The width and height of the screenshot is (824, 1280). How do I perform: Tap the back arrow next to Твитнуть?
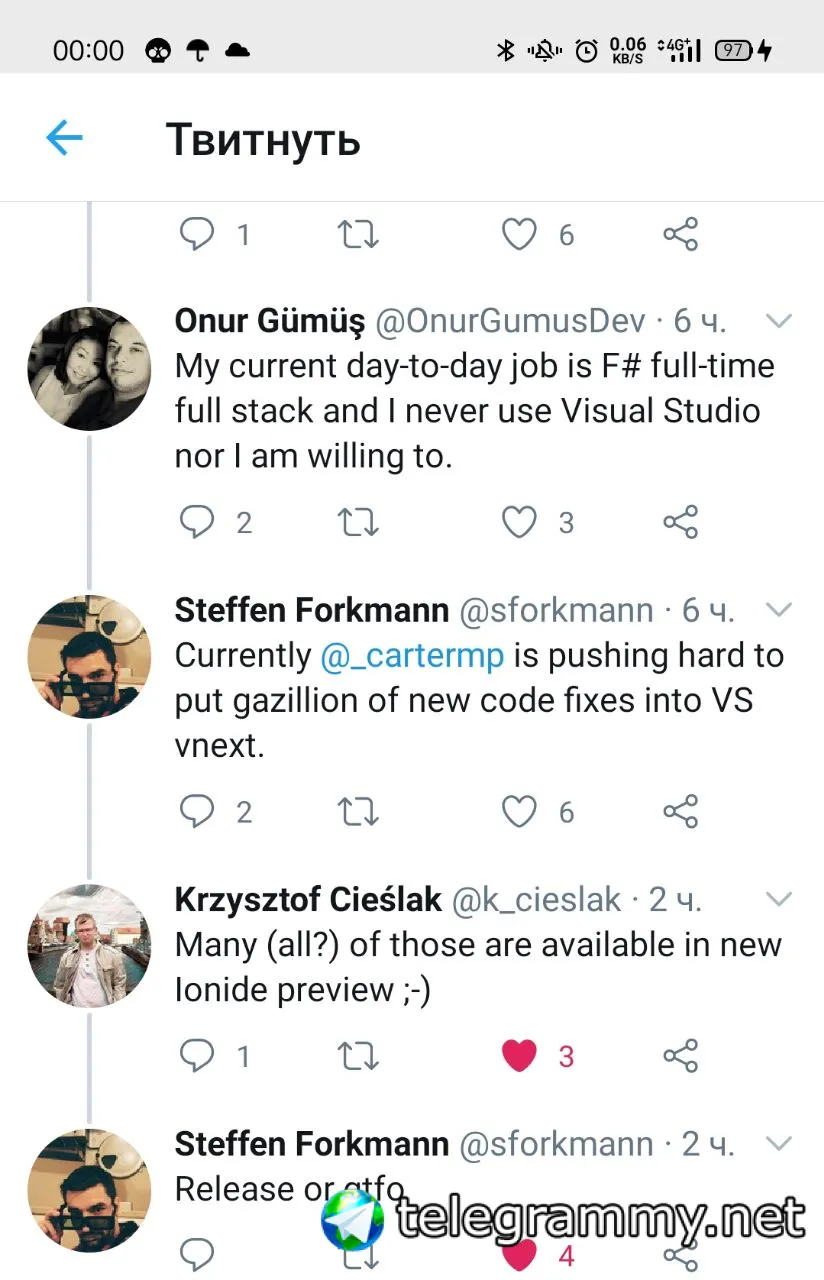point(64,138)
